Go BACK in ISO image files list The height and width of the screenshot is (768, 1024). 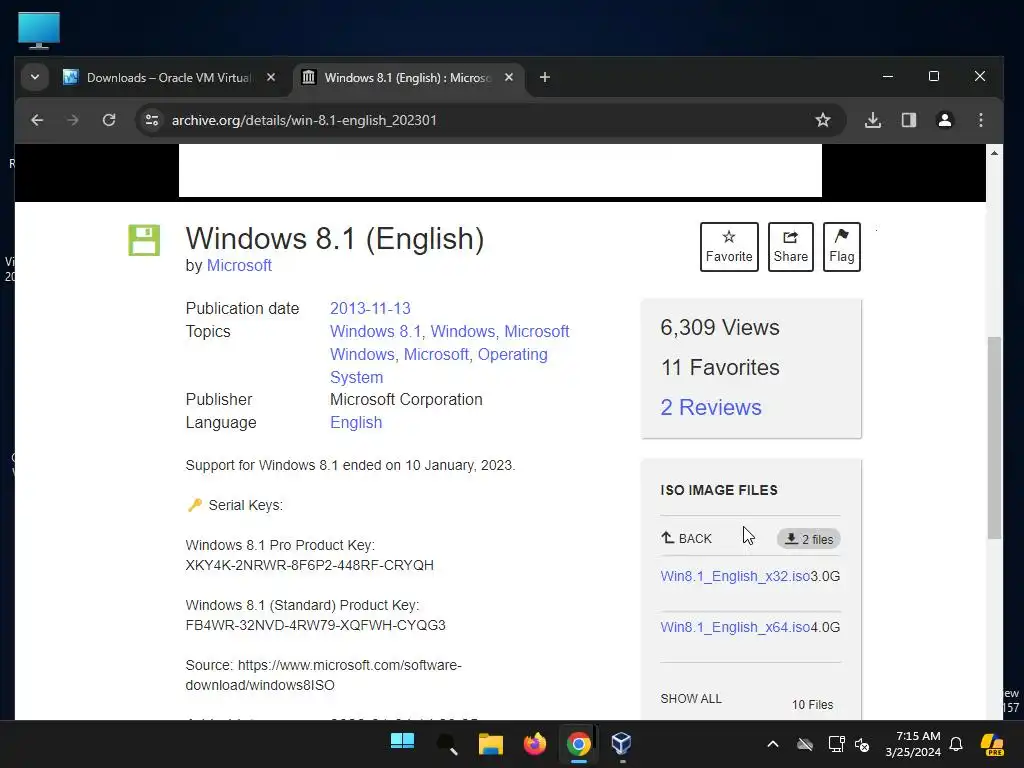coord(686,538)
